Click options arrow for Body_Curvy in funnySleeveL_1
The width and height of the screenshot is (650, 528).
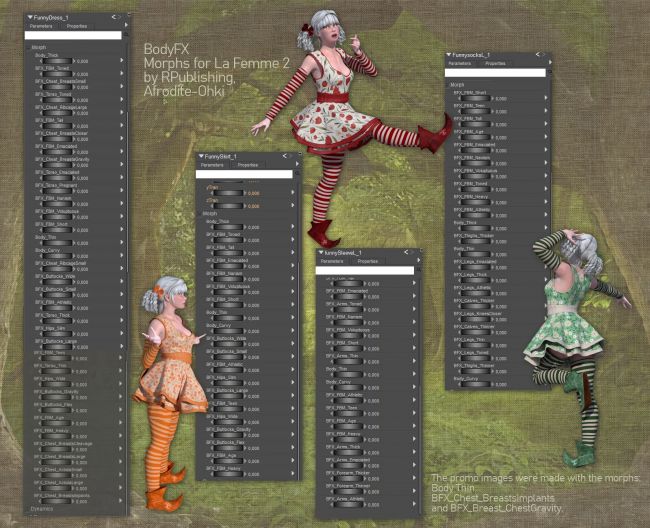pos(414,387)
